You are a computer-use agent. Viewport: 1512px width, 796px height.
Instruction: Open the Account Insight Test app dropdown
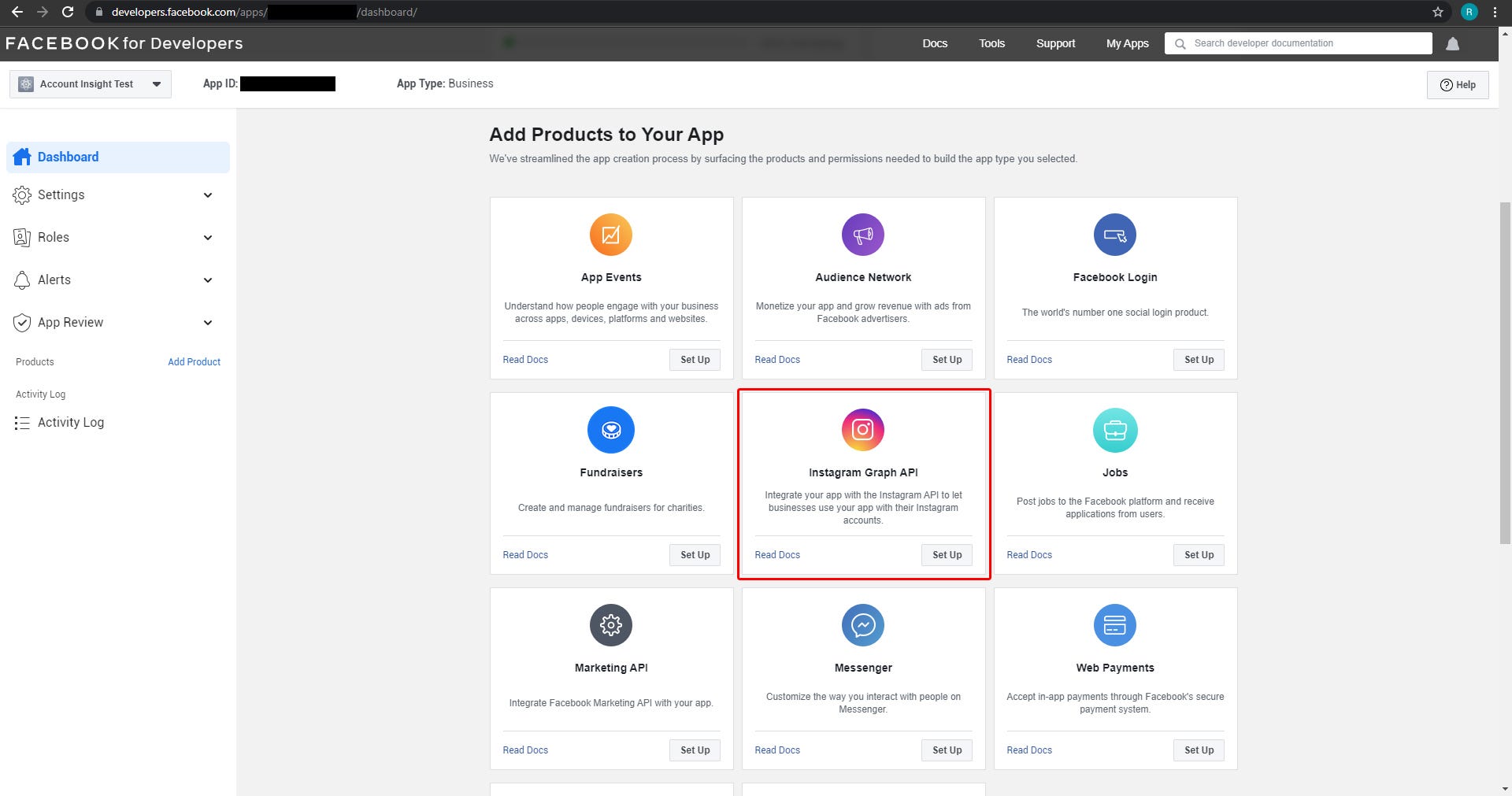click(x=91, y=84)
